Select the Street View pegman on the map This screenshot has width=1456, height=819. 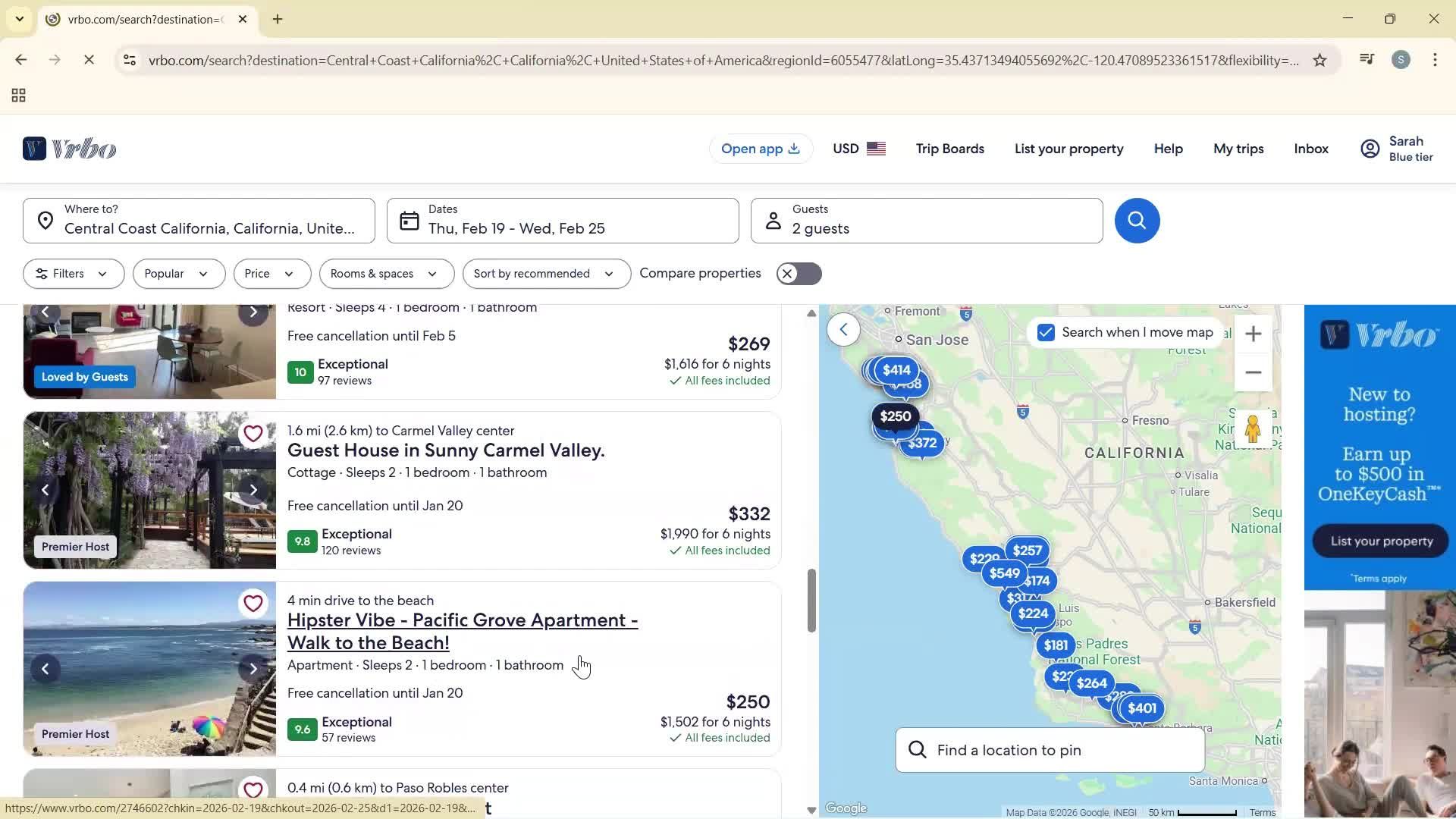coord(1252,428)
